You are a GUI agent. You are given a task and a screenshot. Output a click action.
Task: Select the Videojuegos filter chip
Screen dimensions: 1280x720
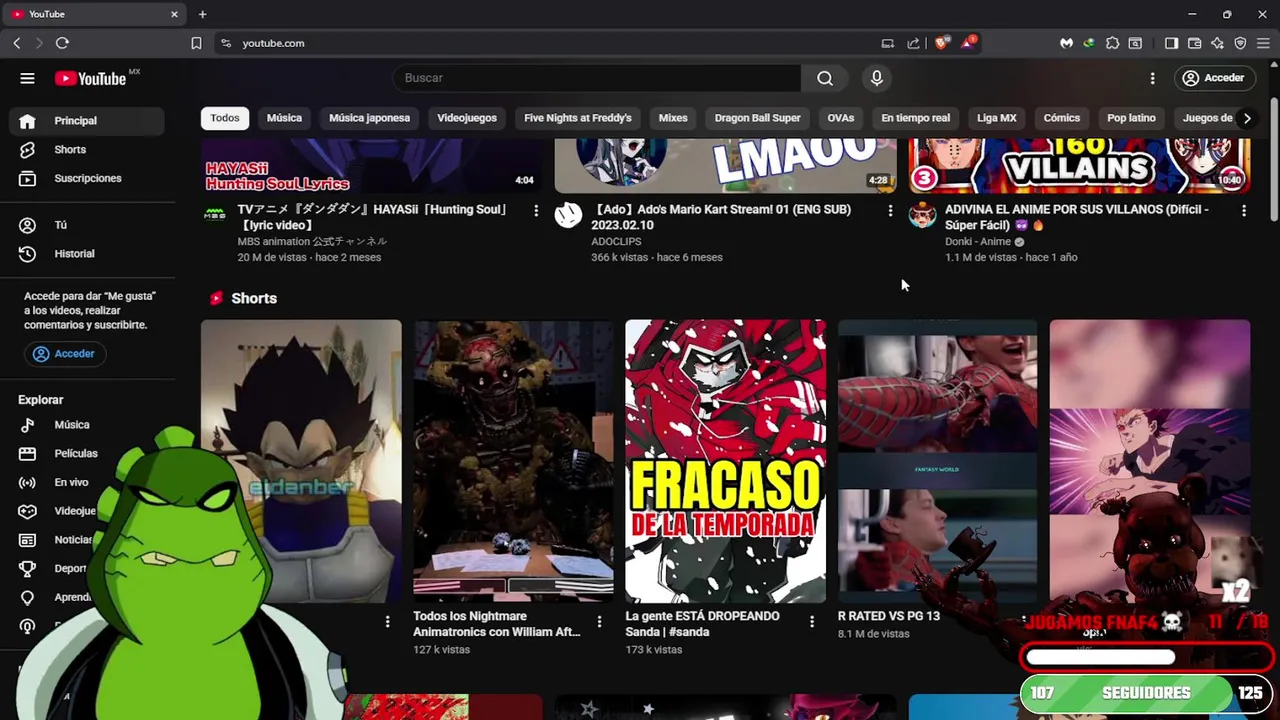pos(467,118)
